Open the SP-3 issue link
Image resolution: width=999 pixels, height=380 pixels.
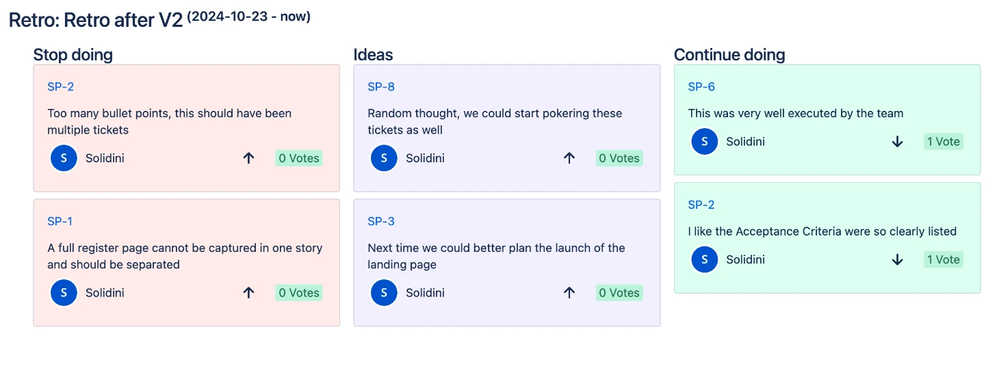[x=381, y=221]
